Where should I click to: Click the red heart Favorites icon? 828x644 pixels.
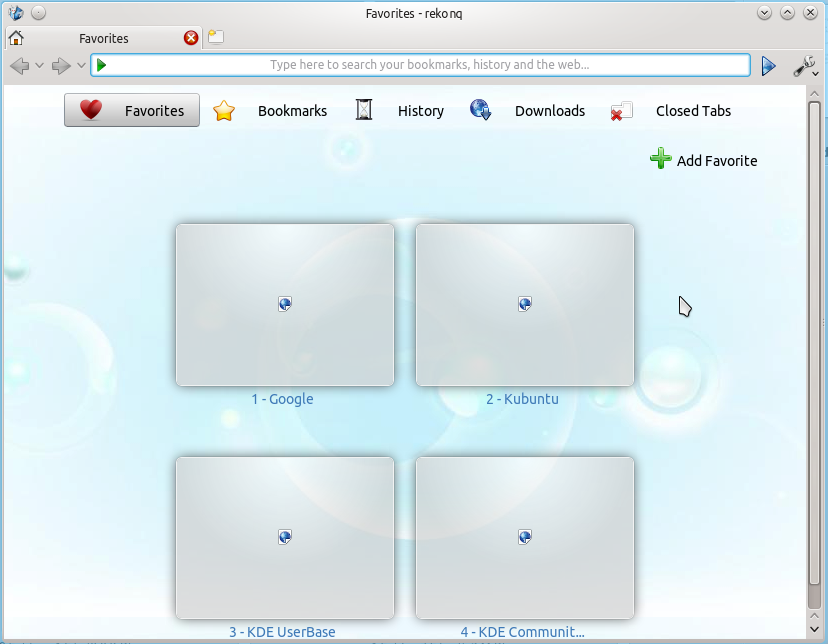[91, 110]
